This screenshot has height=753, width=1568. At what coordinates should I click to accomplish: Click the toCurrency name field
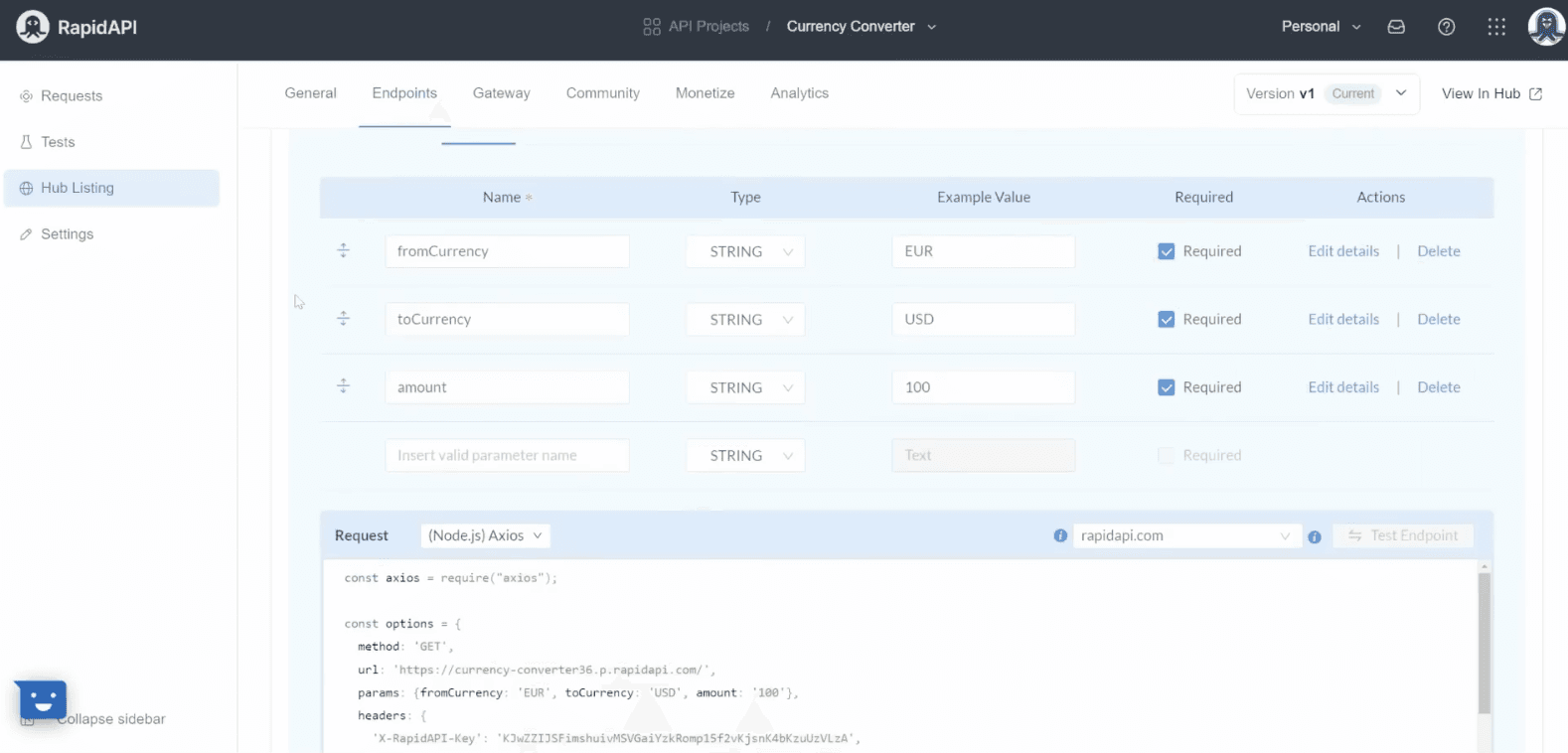coord(507,319)
